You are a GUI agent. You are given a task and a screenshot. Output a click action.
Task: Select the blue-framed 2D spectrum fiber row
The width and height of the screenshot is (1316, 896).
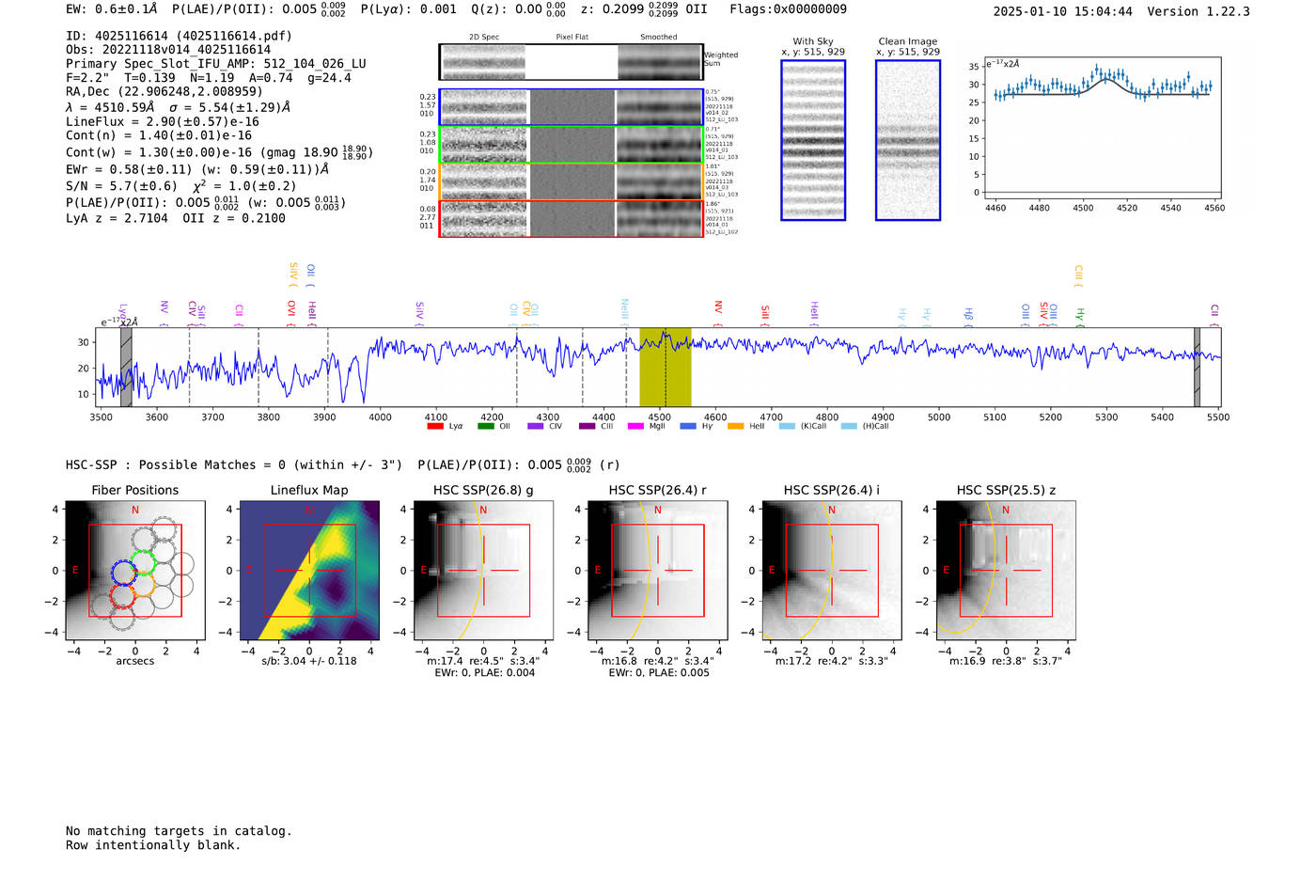pos(571,107)
